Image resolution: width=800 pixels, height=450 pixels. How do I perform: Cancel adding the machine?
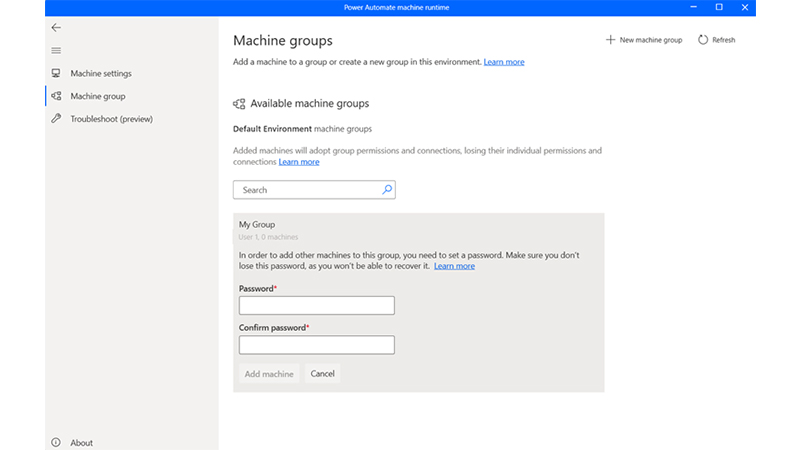click(322, 374)
